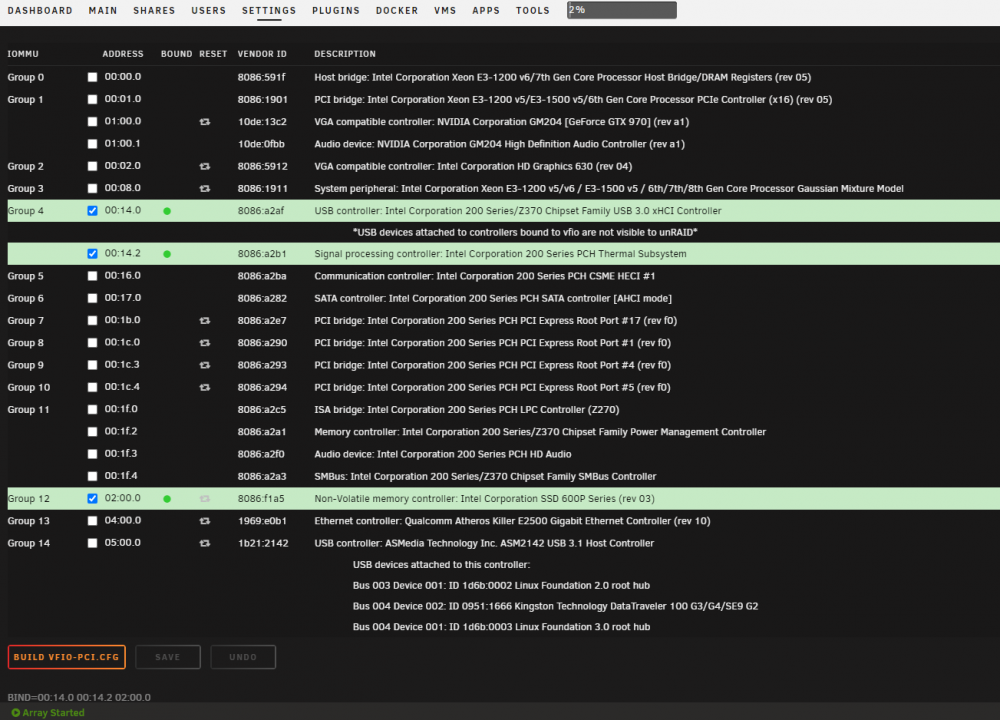Uncheck the Thermal Subsystem 00:14.2 checkbox
1000x720 pixels.
click(92, 254)
